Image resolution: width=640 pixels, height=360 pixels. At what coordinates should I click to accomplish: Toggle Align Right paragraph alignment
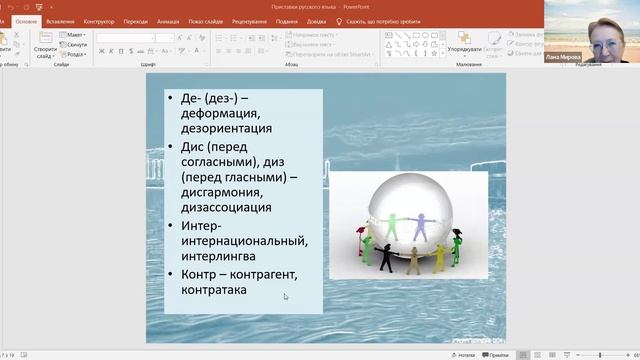coord(238,51)
